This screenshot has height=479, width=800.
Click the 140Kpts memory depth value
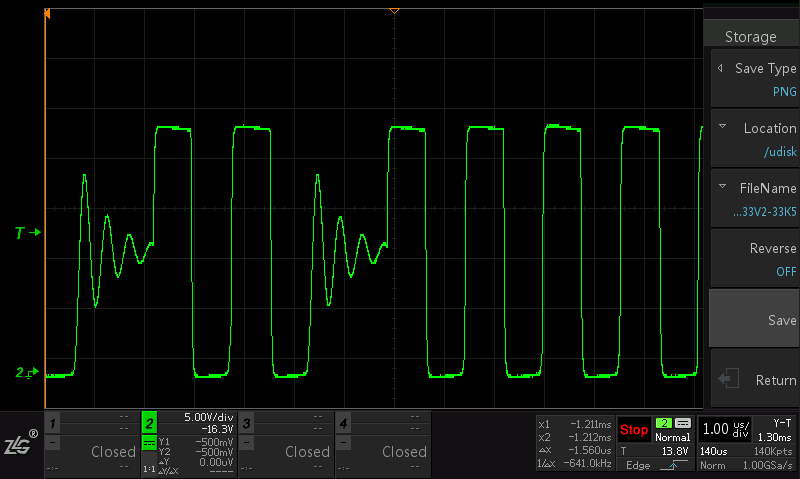pos(772,451)
